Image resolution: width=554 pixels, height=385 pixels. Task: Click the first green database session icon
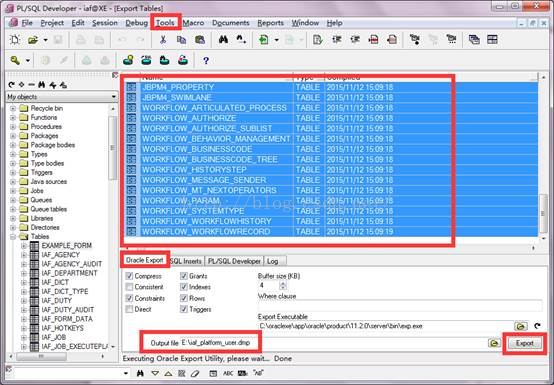pyautogui.click(x=128, y=60)
